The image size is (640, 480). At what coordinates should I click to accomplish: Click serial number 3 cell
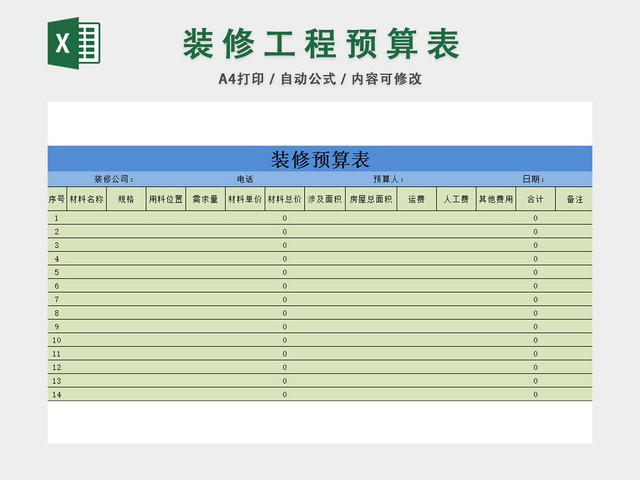57,245
